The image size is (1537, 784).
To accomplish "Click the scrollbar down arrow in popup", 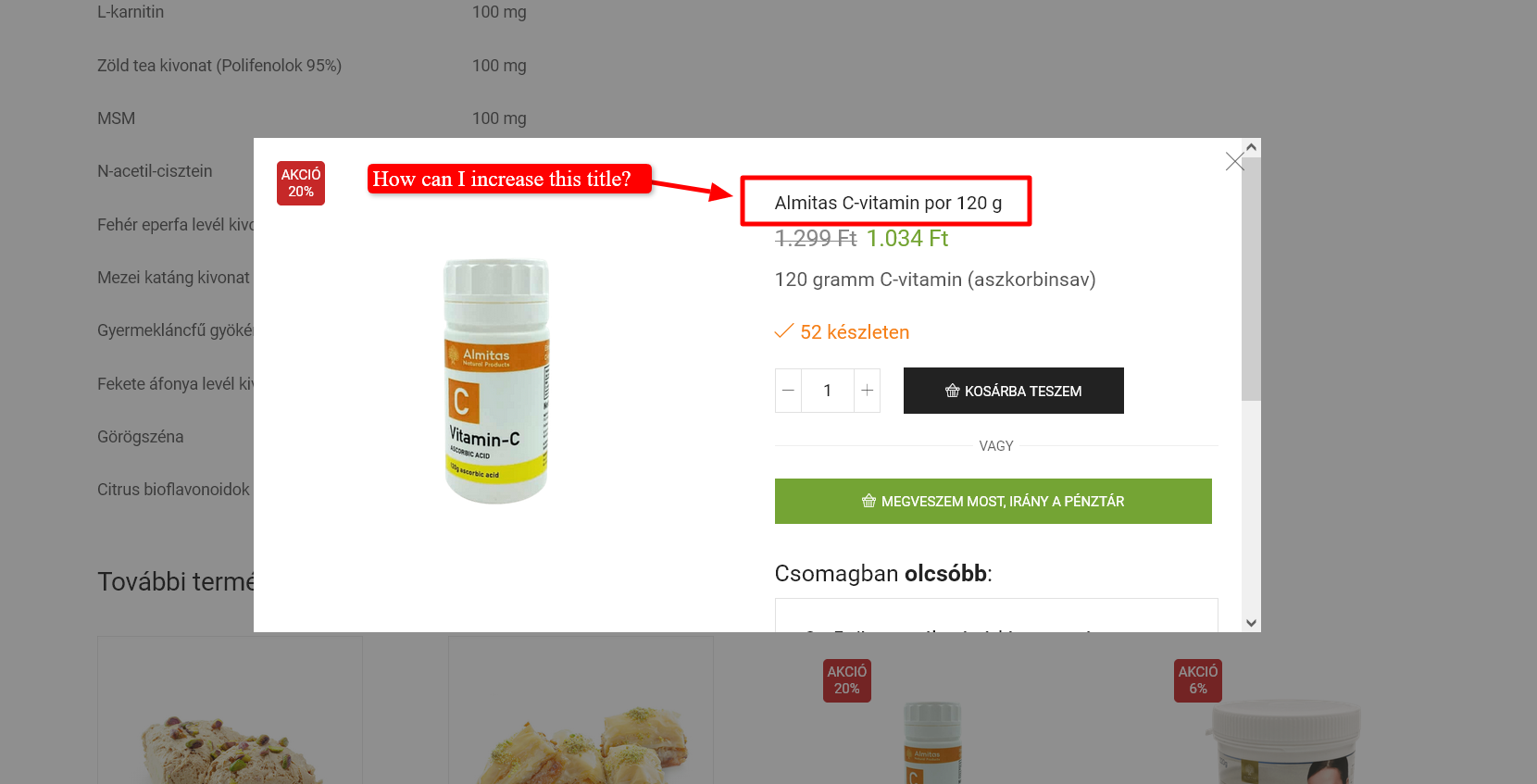I will 1251,623.
